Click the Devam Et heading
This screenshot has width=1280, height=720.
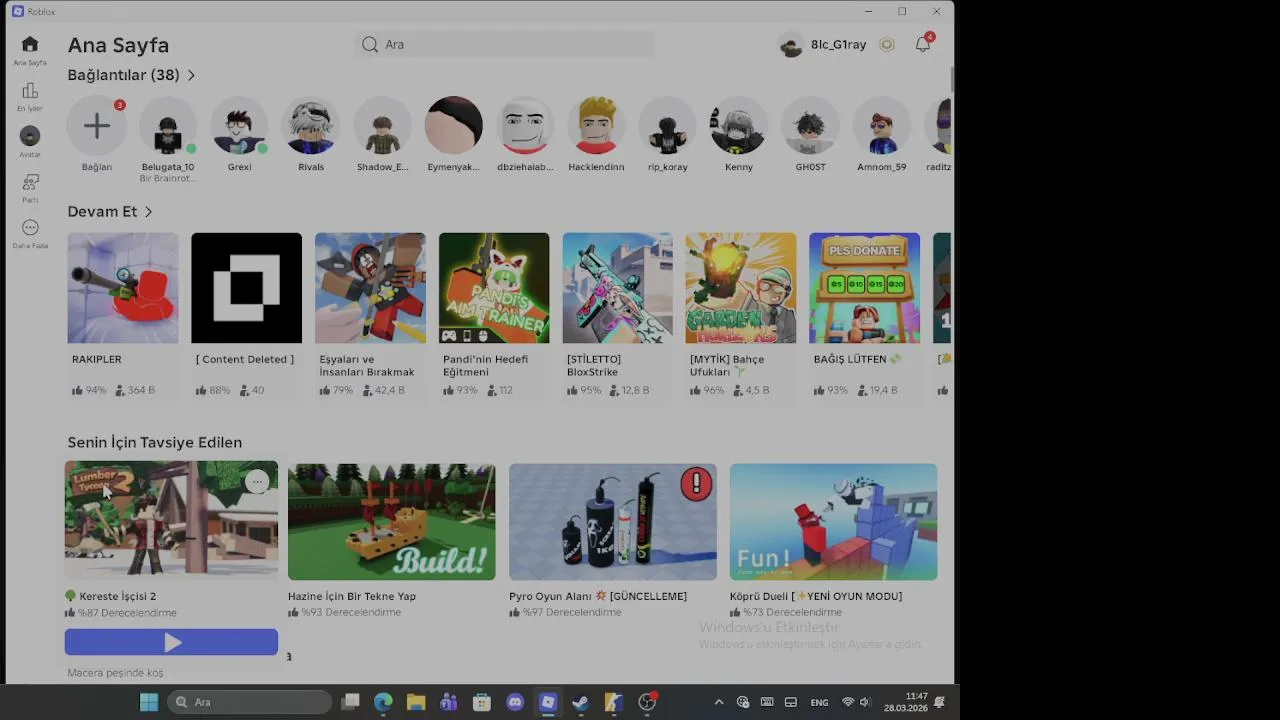click(102, 212)
